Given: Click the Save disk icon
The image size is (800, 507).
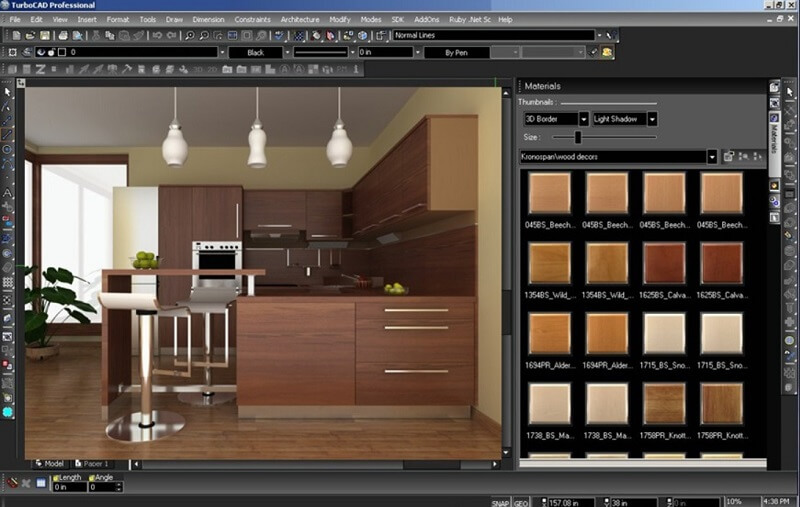Looking at the screenshot, I should (x=46, y=36).
